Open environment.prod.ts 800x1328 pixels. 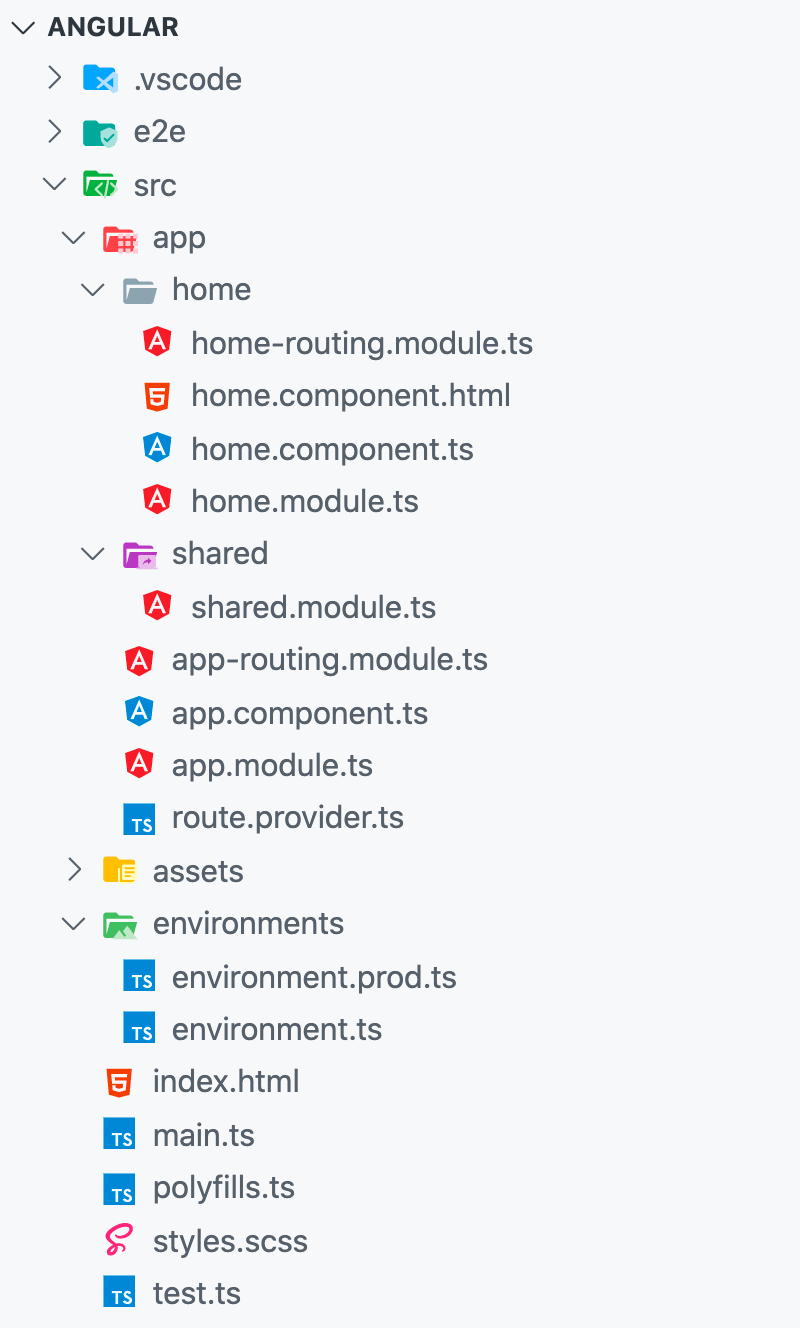click(315, 977)
